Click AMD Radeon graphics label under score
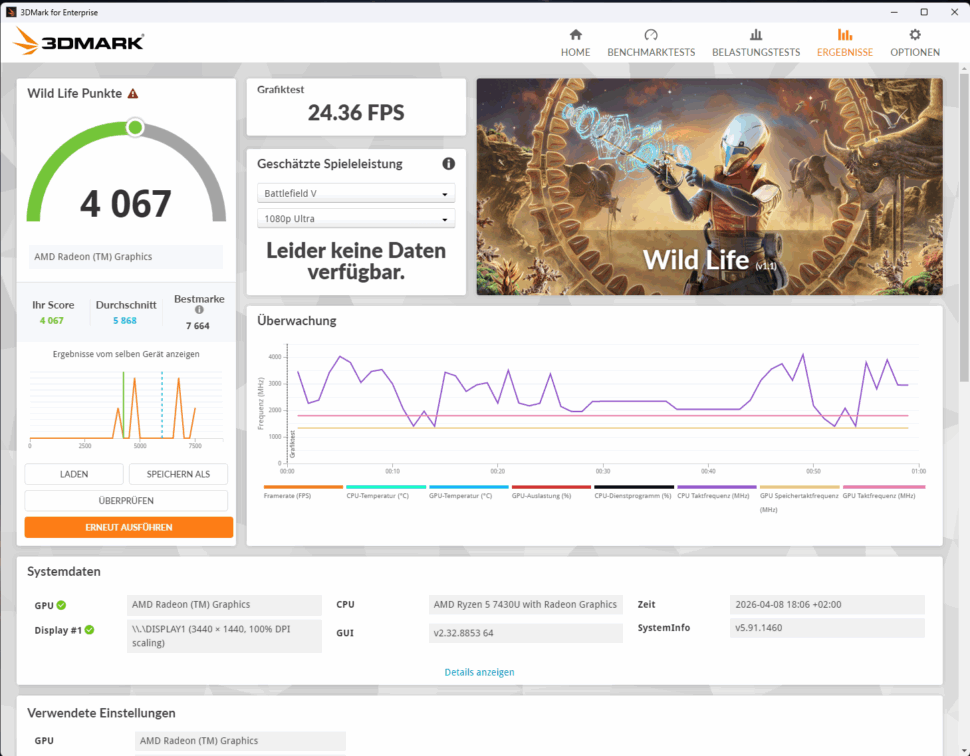Image resolution: width=970 pixels, height=756 pixels. [x=126, y=257]
